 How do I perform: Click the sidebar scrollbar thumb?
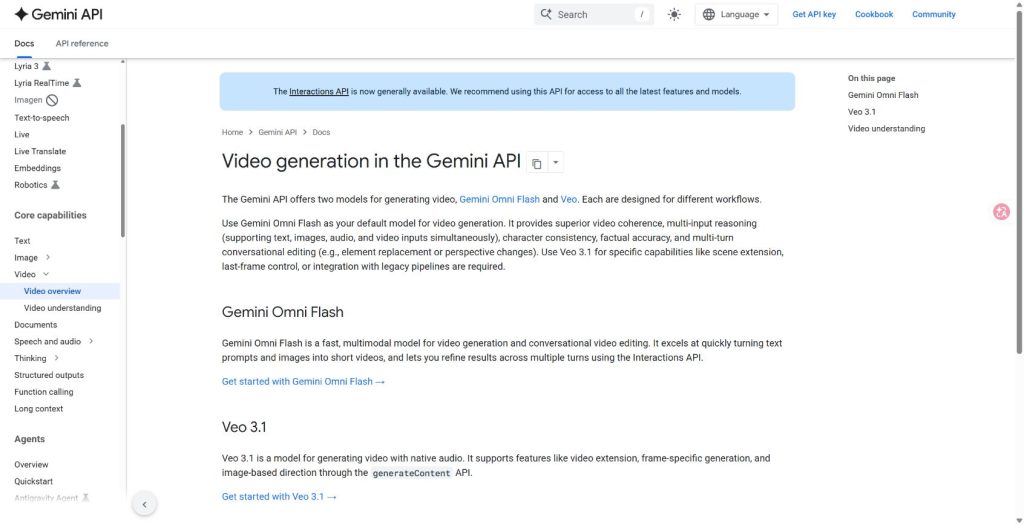tap(122, 180)
